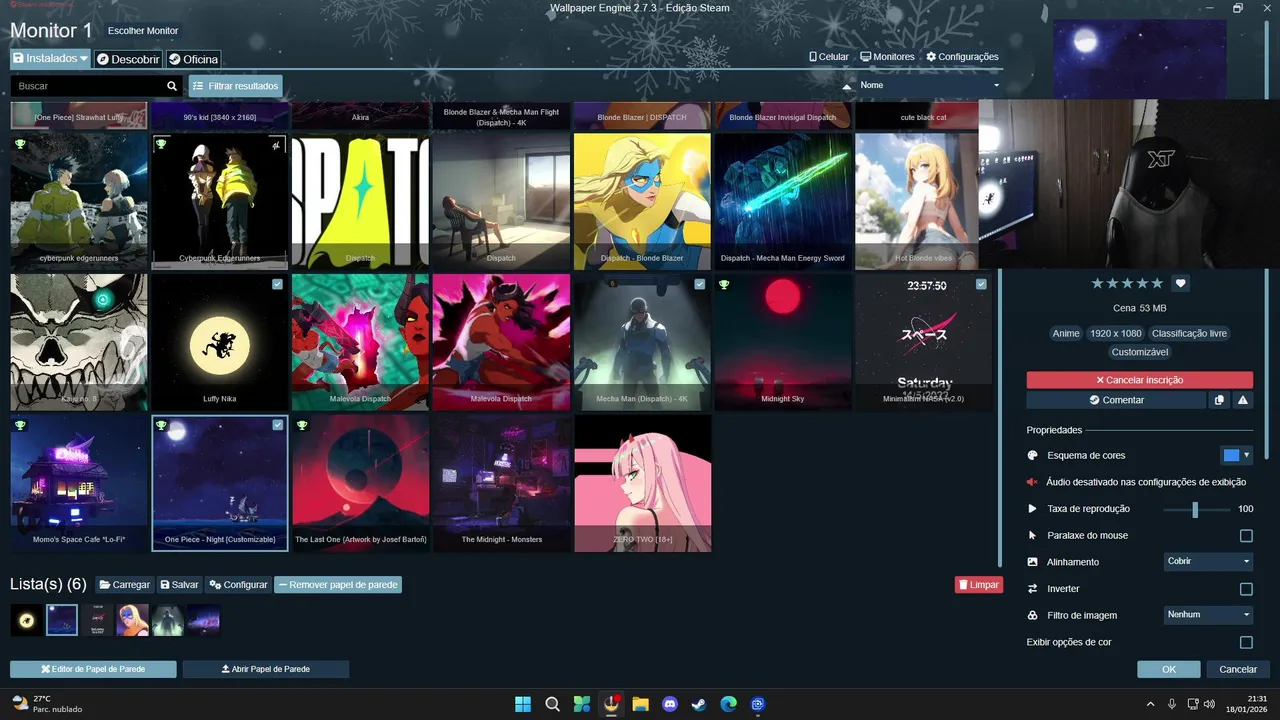1280x720 pixels.
Task: Confirm with the OK button
Action: pos(1169,669)
